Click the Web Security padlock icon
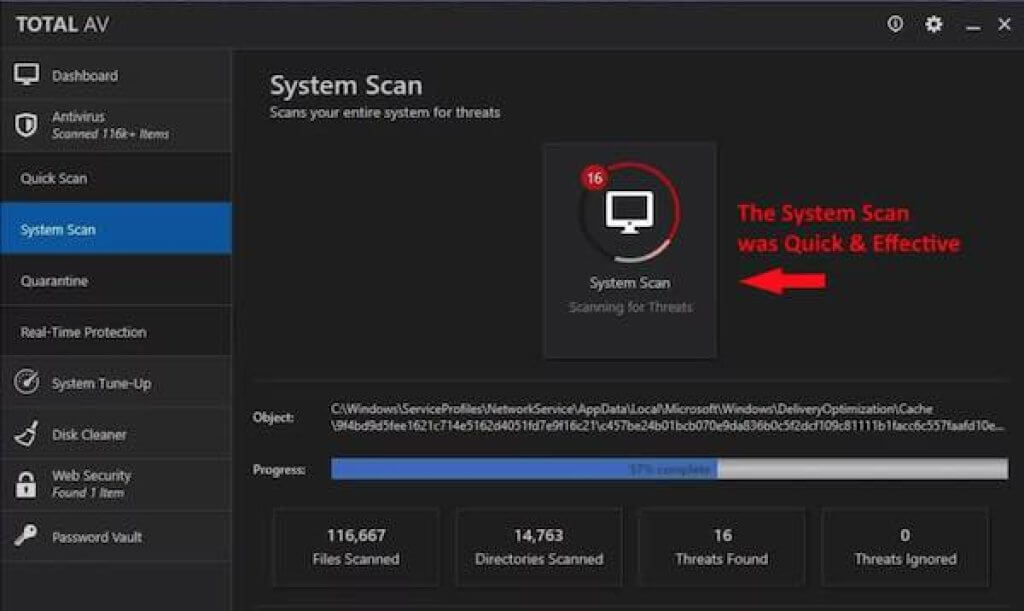The image size is (1024, 611). pyautogui.click(x=27, y=484)
